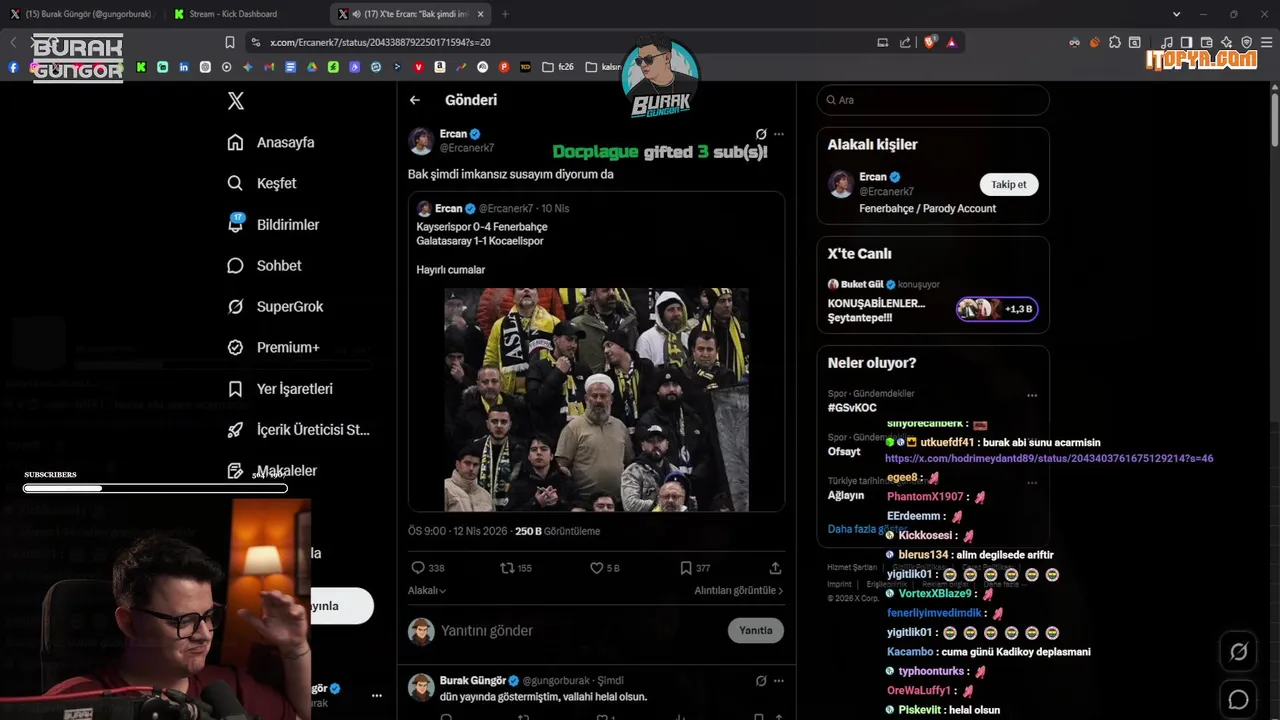Open the media playback music note icon
This screenshot has height=720, width=1280.
[1167, 42]
